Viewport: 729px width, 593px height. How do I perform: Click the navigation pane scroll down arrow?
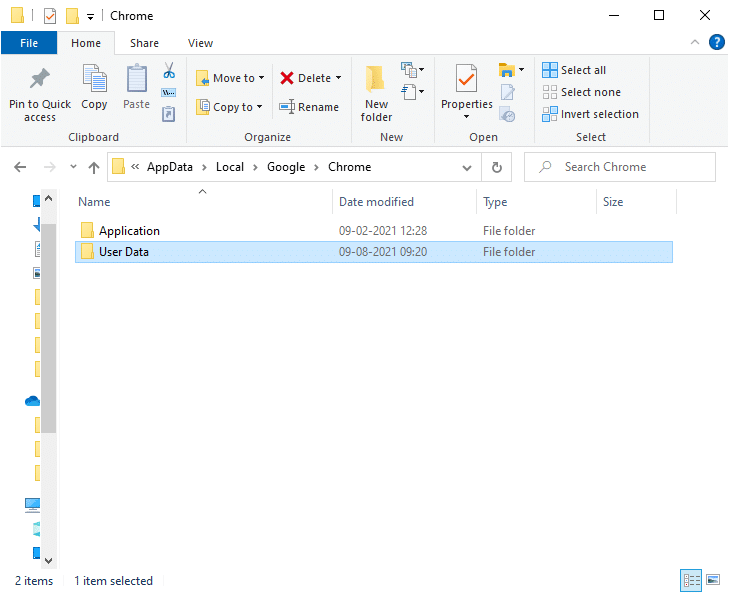coord(48,560)
